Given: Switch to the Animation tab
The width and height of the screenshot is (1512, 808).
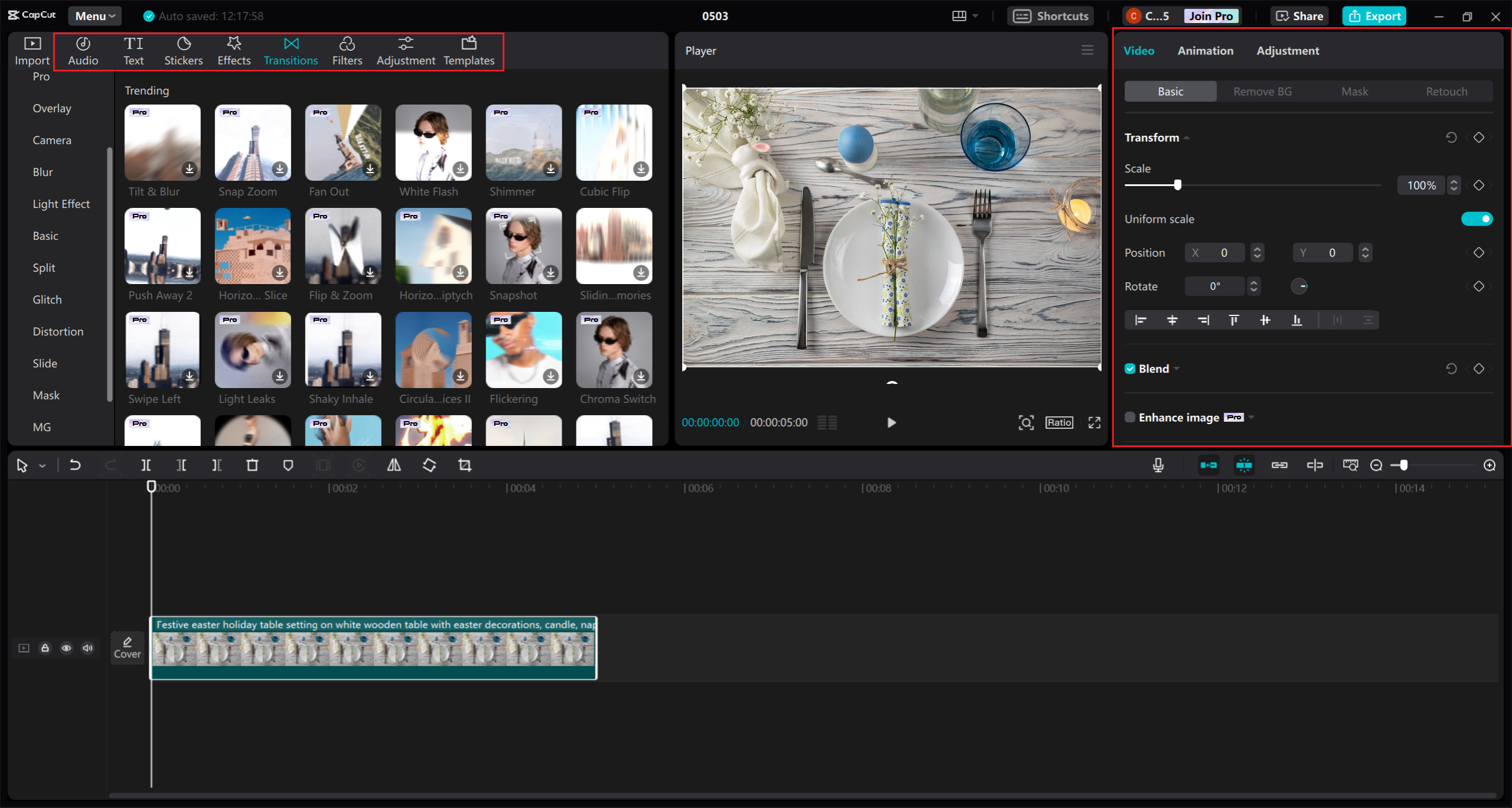Looking at the screenshot, I should (x=1204, y=50).
